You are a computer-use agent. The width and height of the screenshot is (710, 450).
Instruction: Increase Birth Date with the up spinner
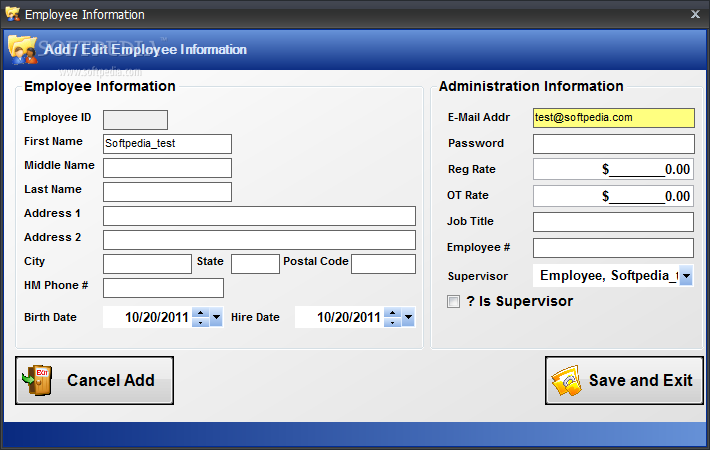click(200, 313)
